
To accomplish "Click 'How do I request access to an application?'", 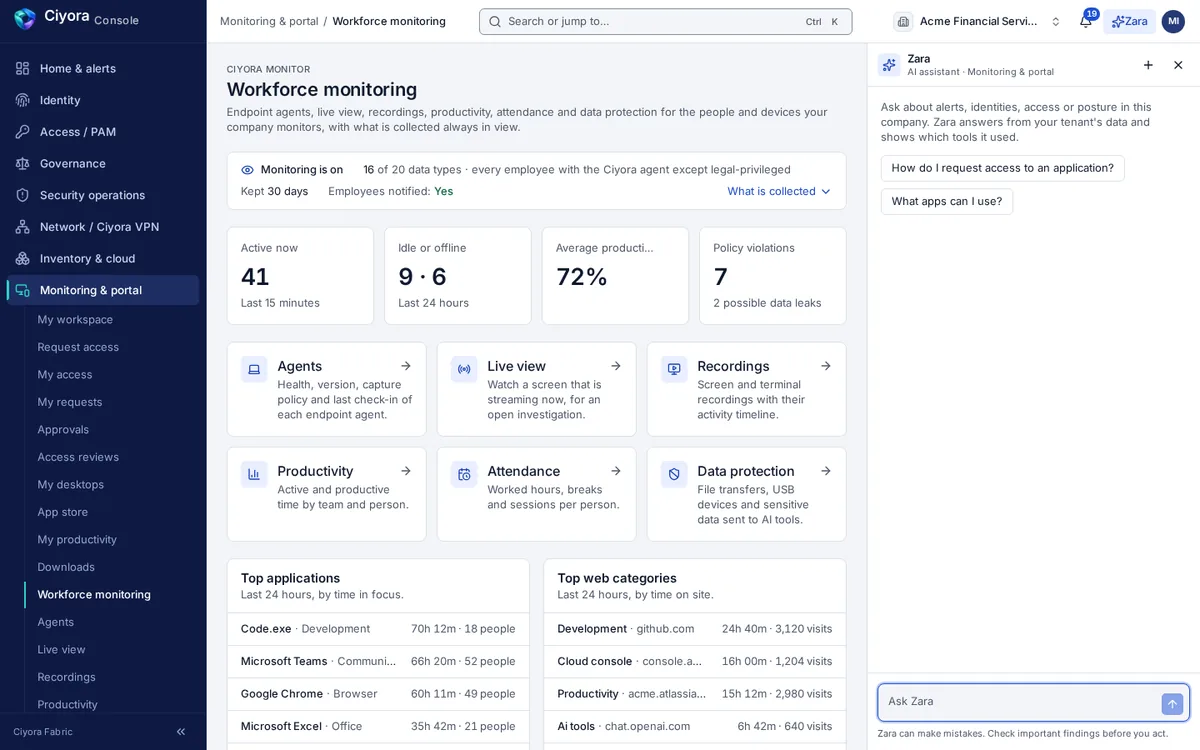I will coord(1002,168).
